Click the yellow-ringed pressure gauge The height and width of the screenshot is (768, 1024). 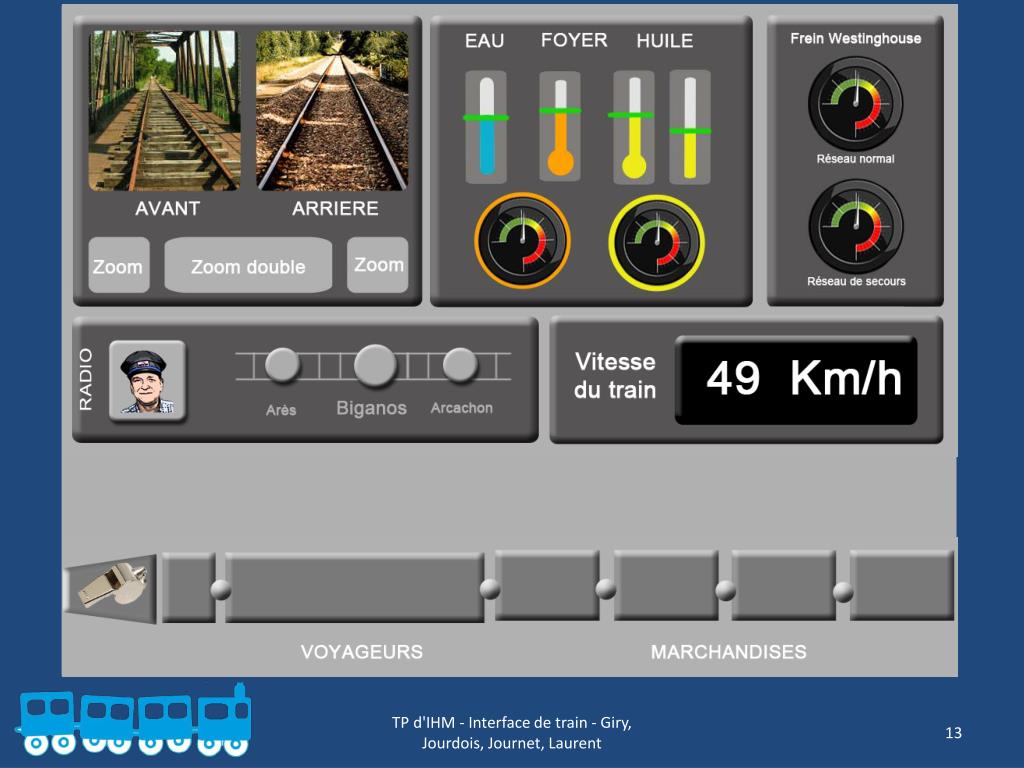pyautogui.click(x=656, y=242)
